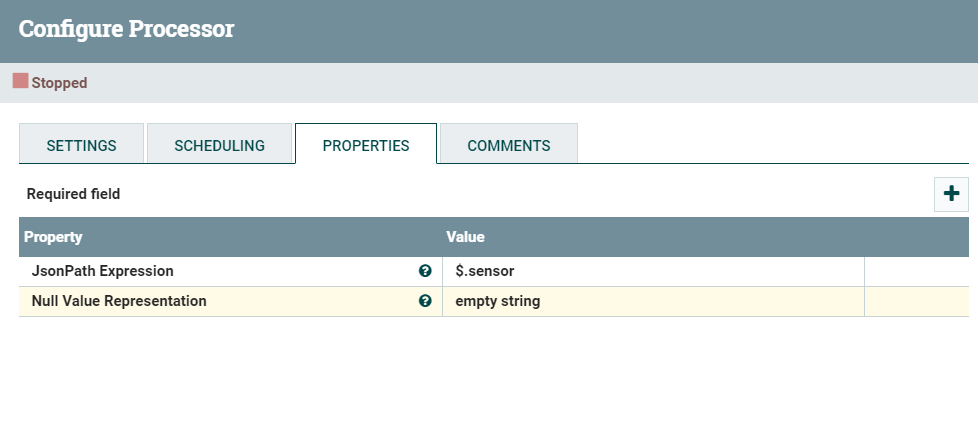Click the Required field label

(73, 194)
